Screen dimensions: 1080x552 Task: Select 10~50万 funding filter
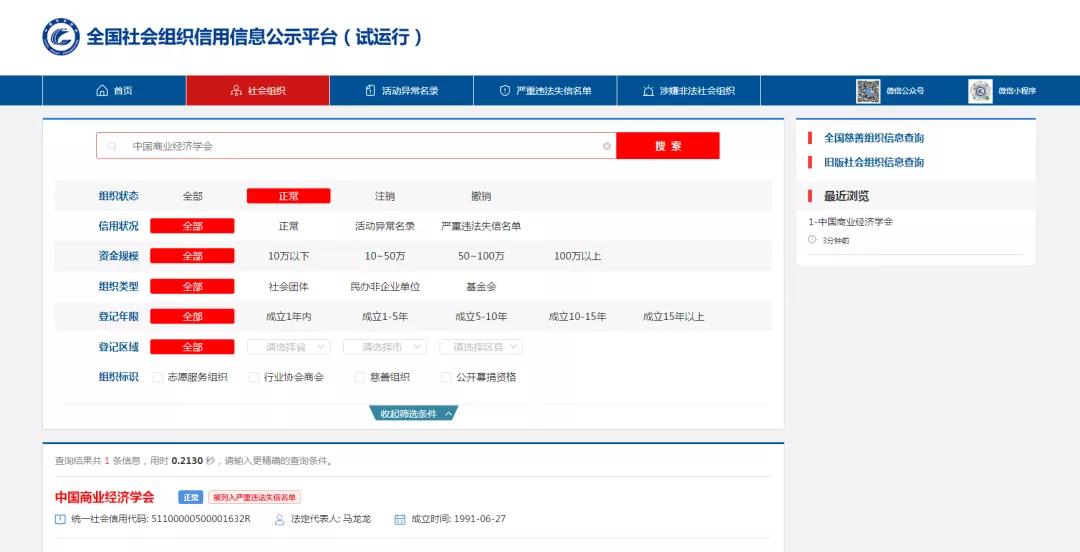tap(385, 256)
